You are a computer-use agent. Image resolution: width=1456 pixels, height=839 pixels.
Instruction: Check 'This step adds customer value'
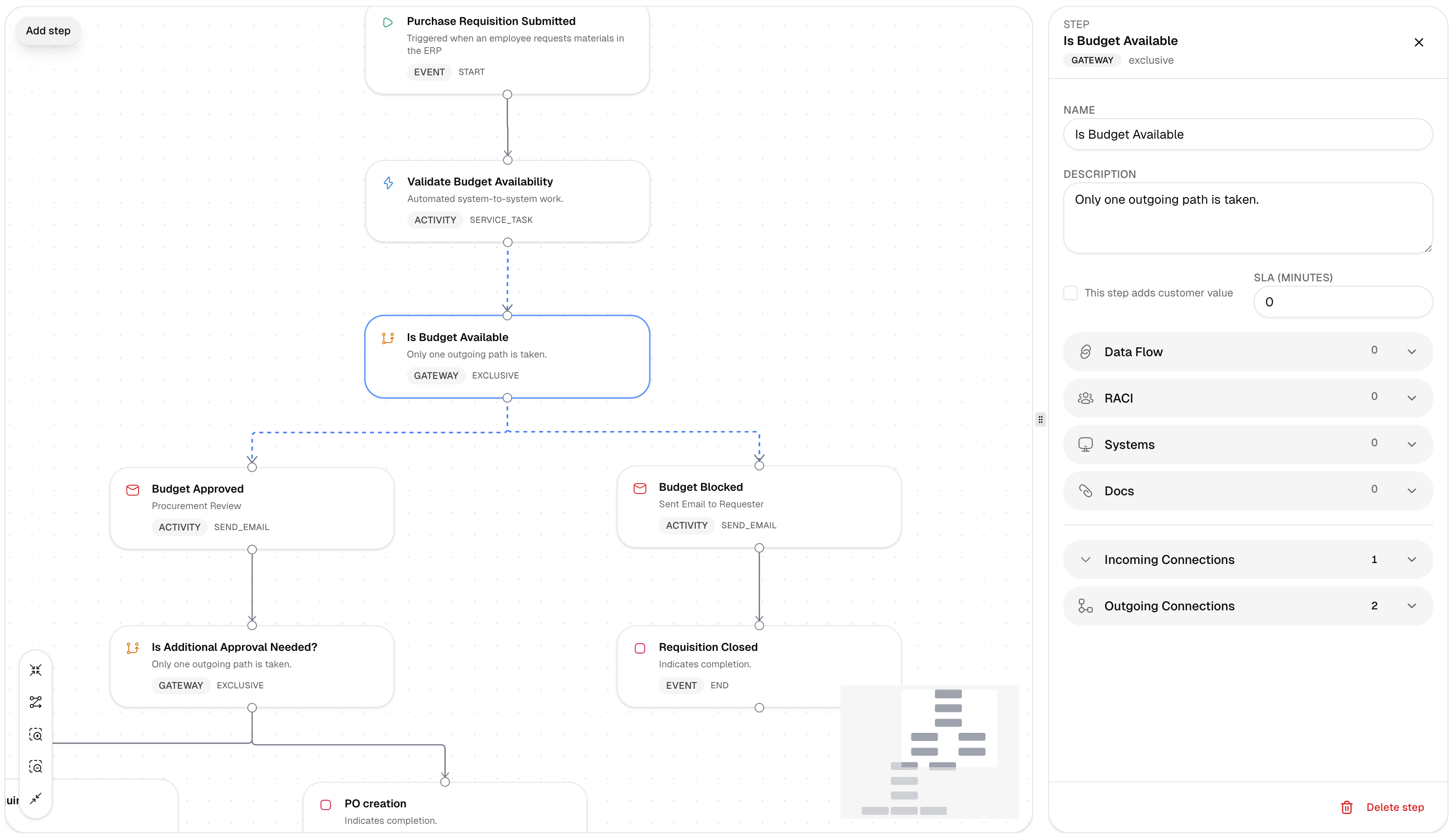[x=1070, y=293]
